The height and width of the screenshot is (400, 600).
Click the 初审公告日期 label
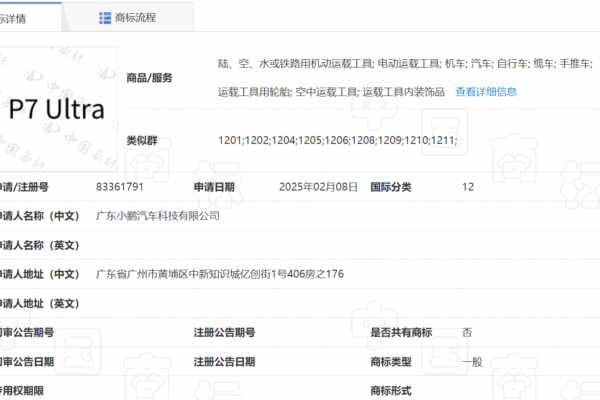coord(27,362)
